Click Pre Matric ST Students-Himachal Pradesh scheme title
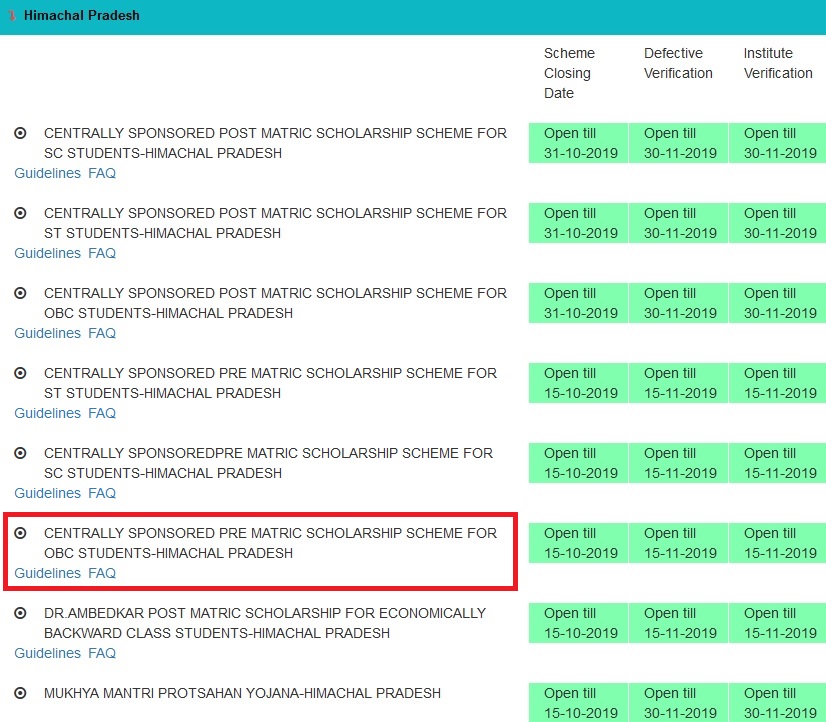Screen dimensions: 826x722 point(270,383)
